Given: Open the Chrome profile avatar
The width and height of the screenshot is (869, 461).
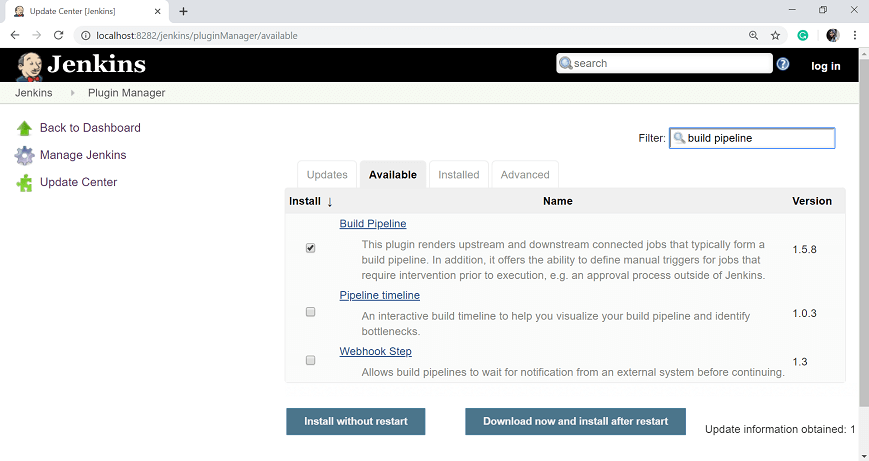Looking at the screenshot, I should click(x=832, y=35).
